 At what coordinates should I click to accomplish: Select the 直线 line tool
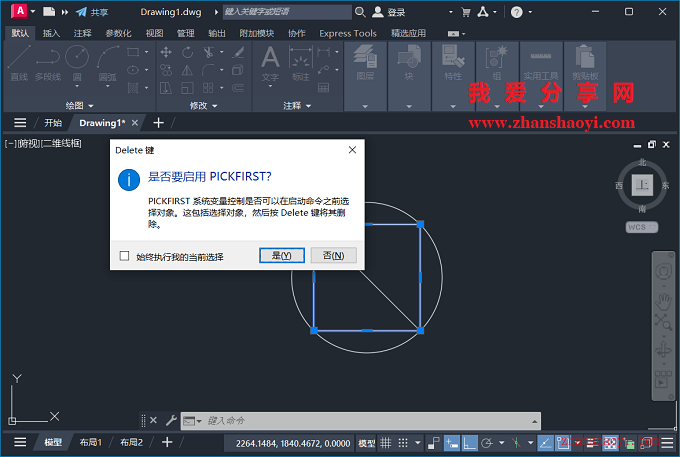[x=19, y=63]
